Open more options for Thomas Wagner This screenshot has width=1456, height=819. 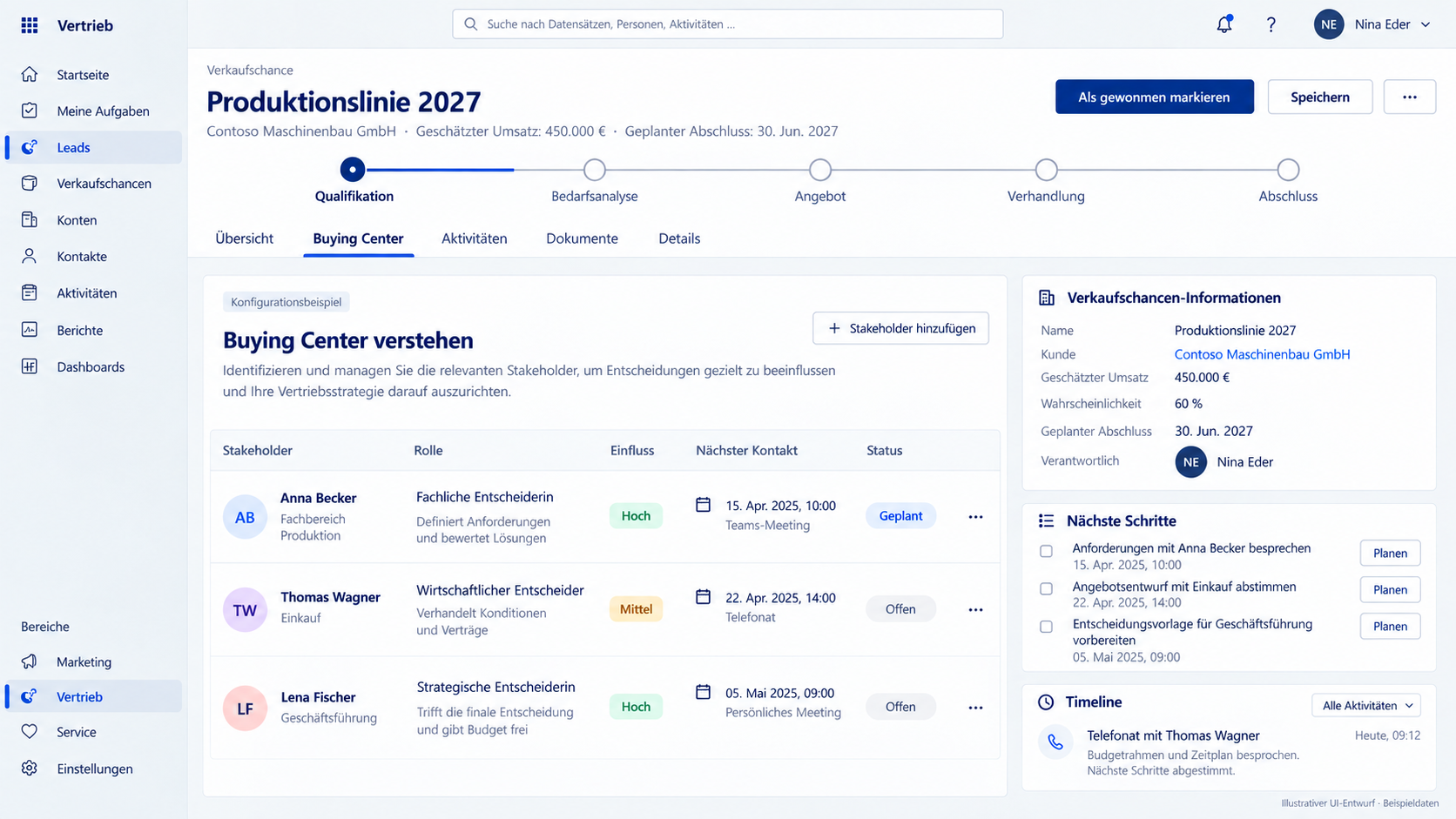975,610
